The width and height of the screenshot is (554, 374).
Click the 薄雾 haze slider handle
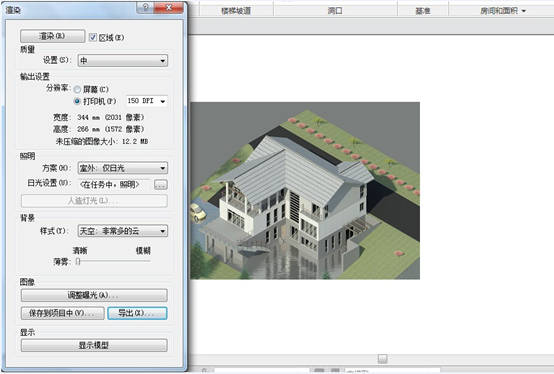click(78, 261)
